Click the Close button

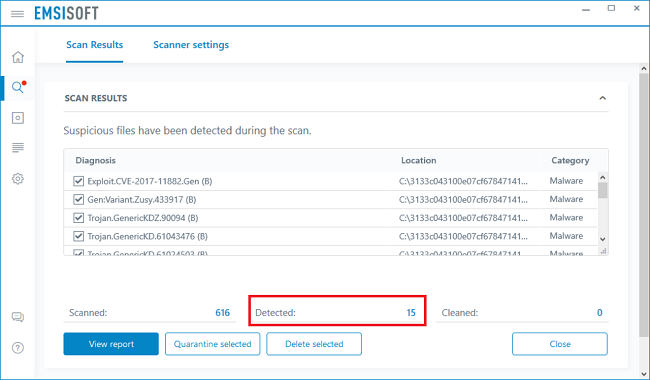click(560, 344)
